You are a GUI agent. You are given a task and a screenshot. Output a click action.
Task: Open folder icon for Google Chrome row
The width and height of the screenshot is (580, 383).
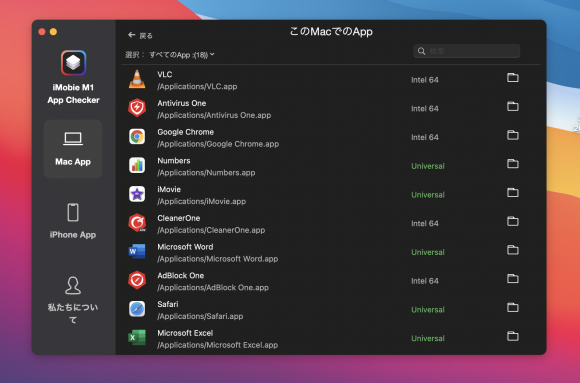513,135
